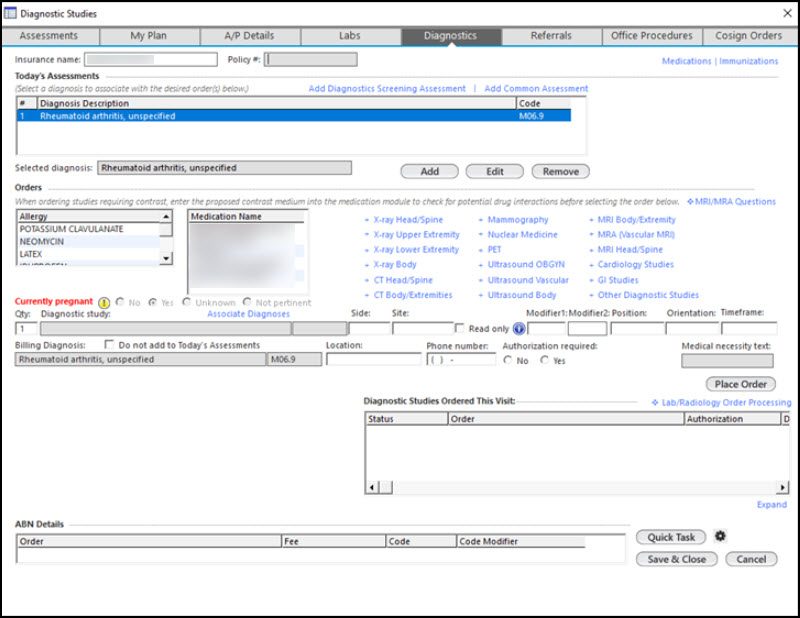This screenshot has height=618, width=800.
Task: Select POTASSIUM CLAVULANATE allergy row
Action: pyautogui.click(x=89, y=229)
